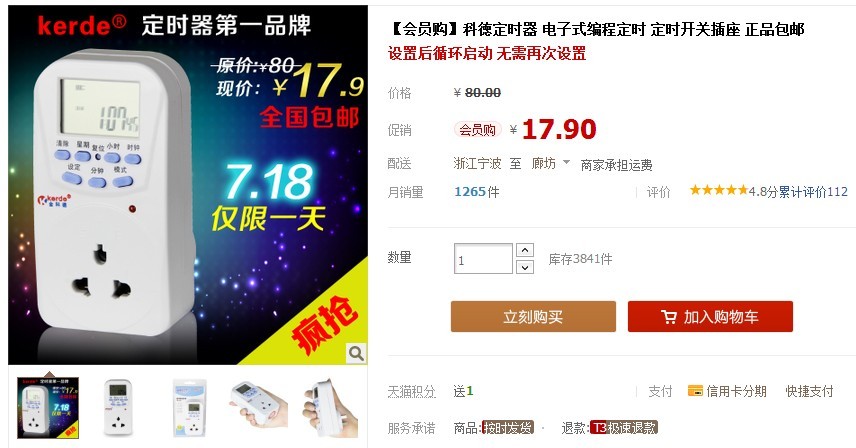856x448 pixels.
Task: Select the last side-view thumbnail
Action: coord(331,408)
